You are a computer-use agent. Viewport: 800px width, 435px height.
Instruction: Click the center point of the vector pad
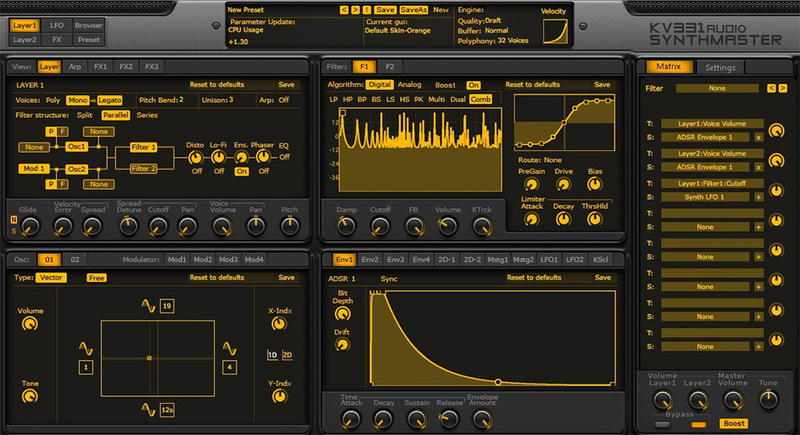[148, 357]
